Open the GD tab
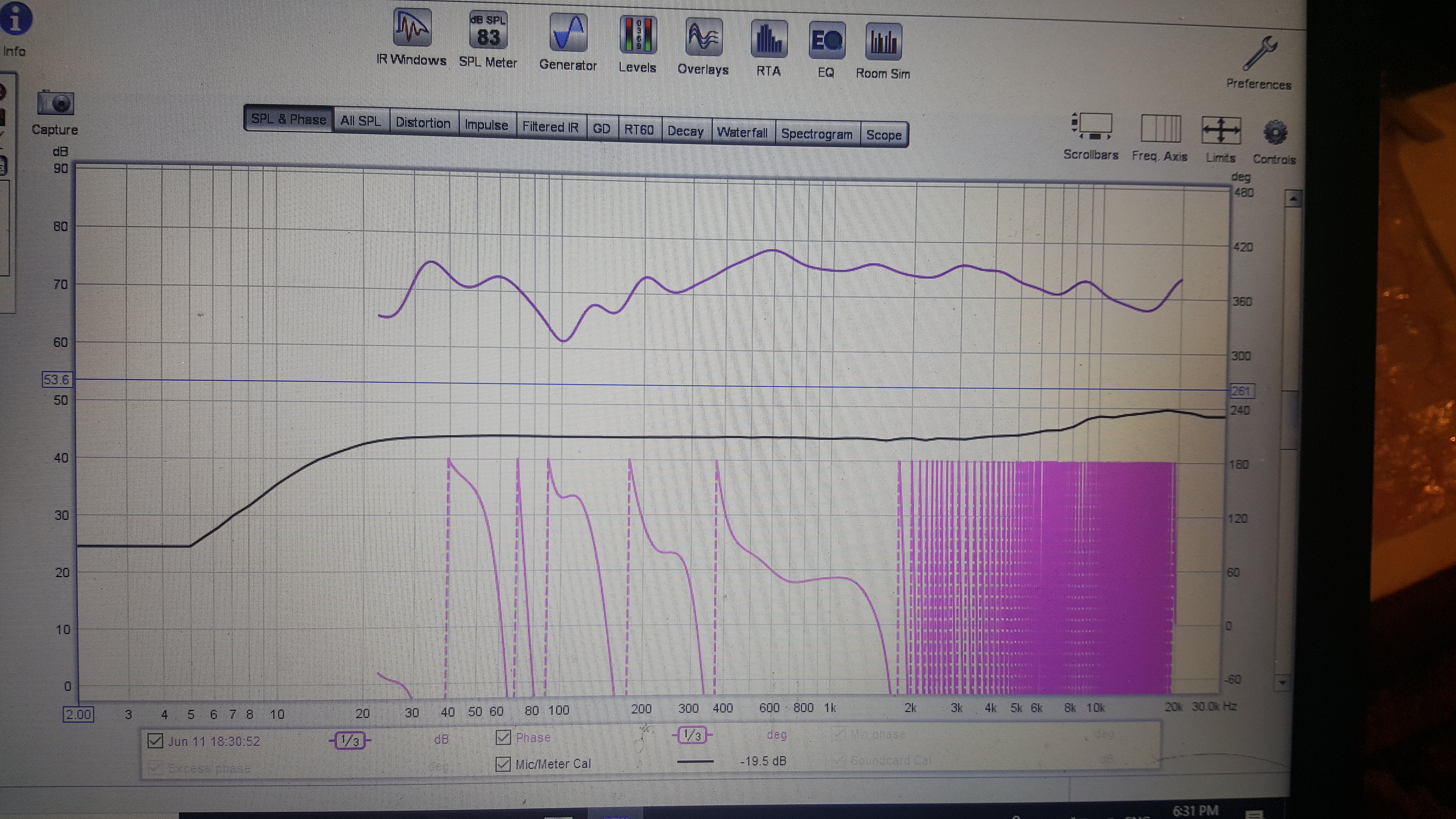This screenshot has height=819, width=1456. click(601, 128)
